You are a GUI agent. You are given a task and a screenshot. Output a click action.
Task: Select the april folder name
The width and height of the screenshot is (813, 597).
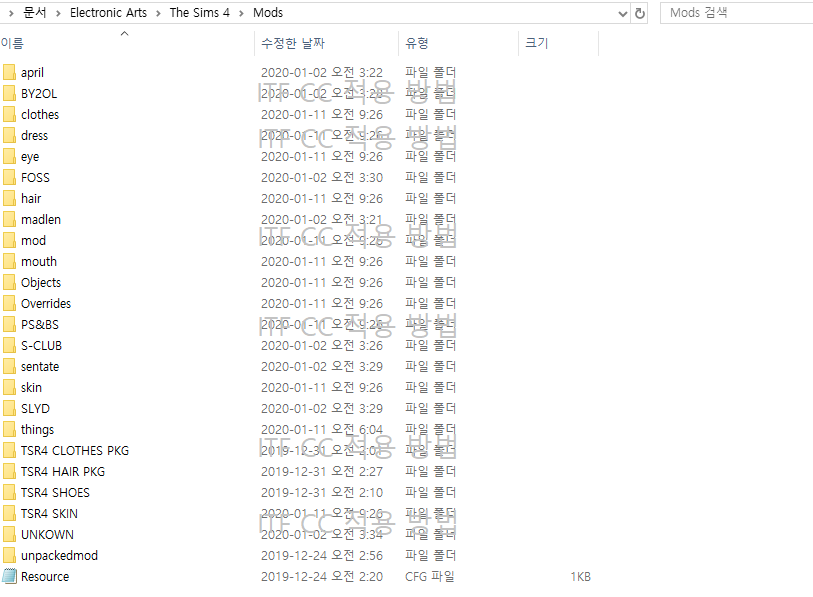point(32,73)
